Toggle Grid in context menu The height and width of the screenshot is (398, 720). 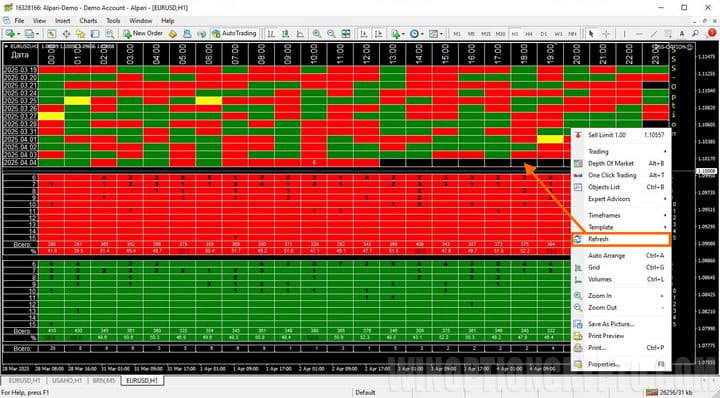click(621, 267)
